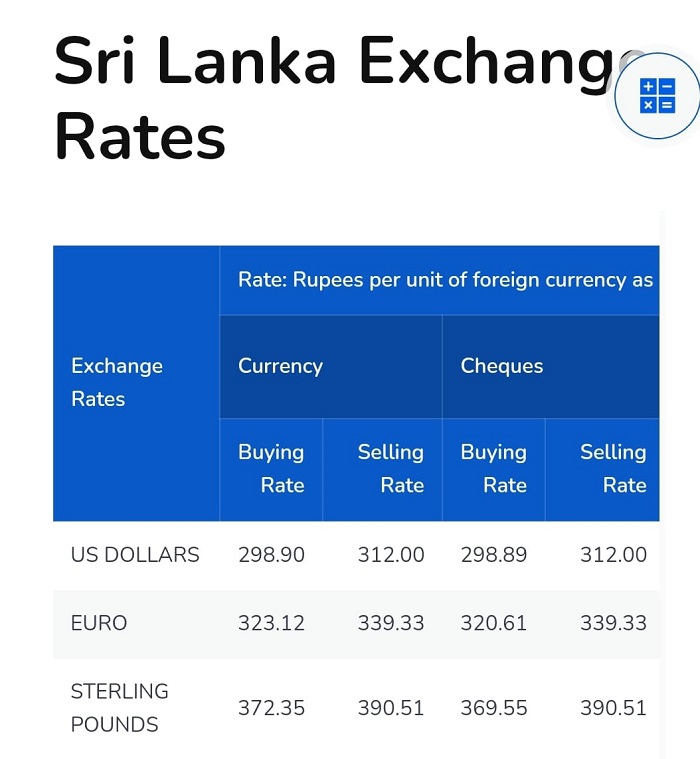The width and height of the screenshot is (700, 759).
Task: Click Euro currency buying rate 323.12
Action: [271, 623]
